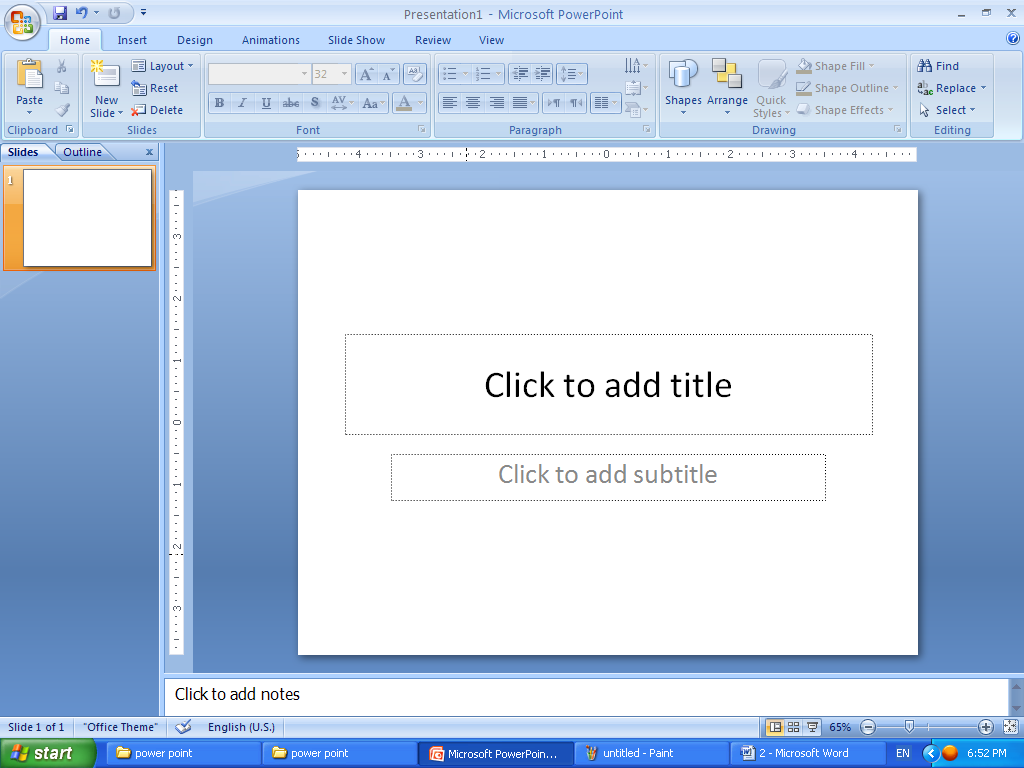Screen dimensions: 1024x768
Task: Open the Font Size dropdown
Action: pyautogui.click(x=344, y=73)
